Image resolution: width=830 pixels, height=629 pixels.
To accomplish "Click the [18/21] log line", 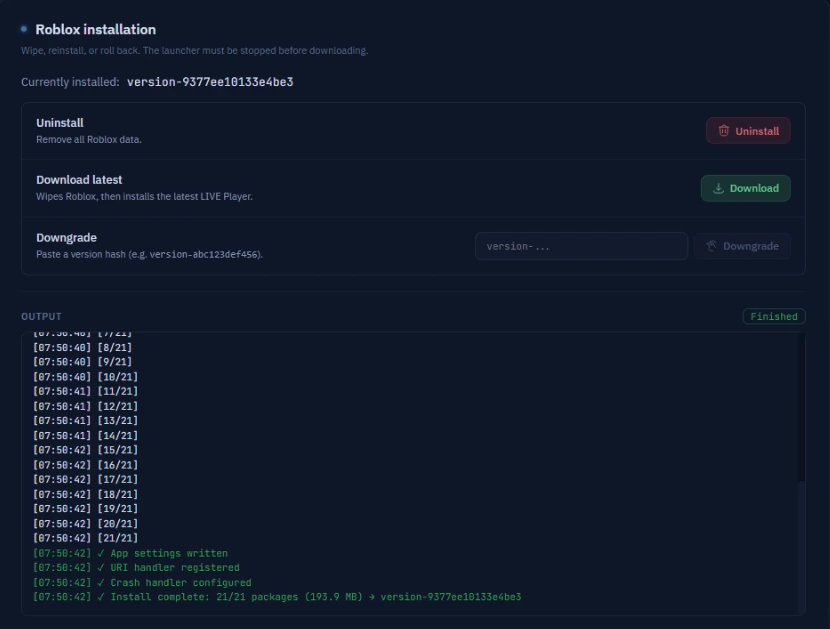I will [x=85, y=495].
